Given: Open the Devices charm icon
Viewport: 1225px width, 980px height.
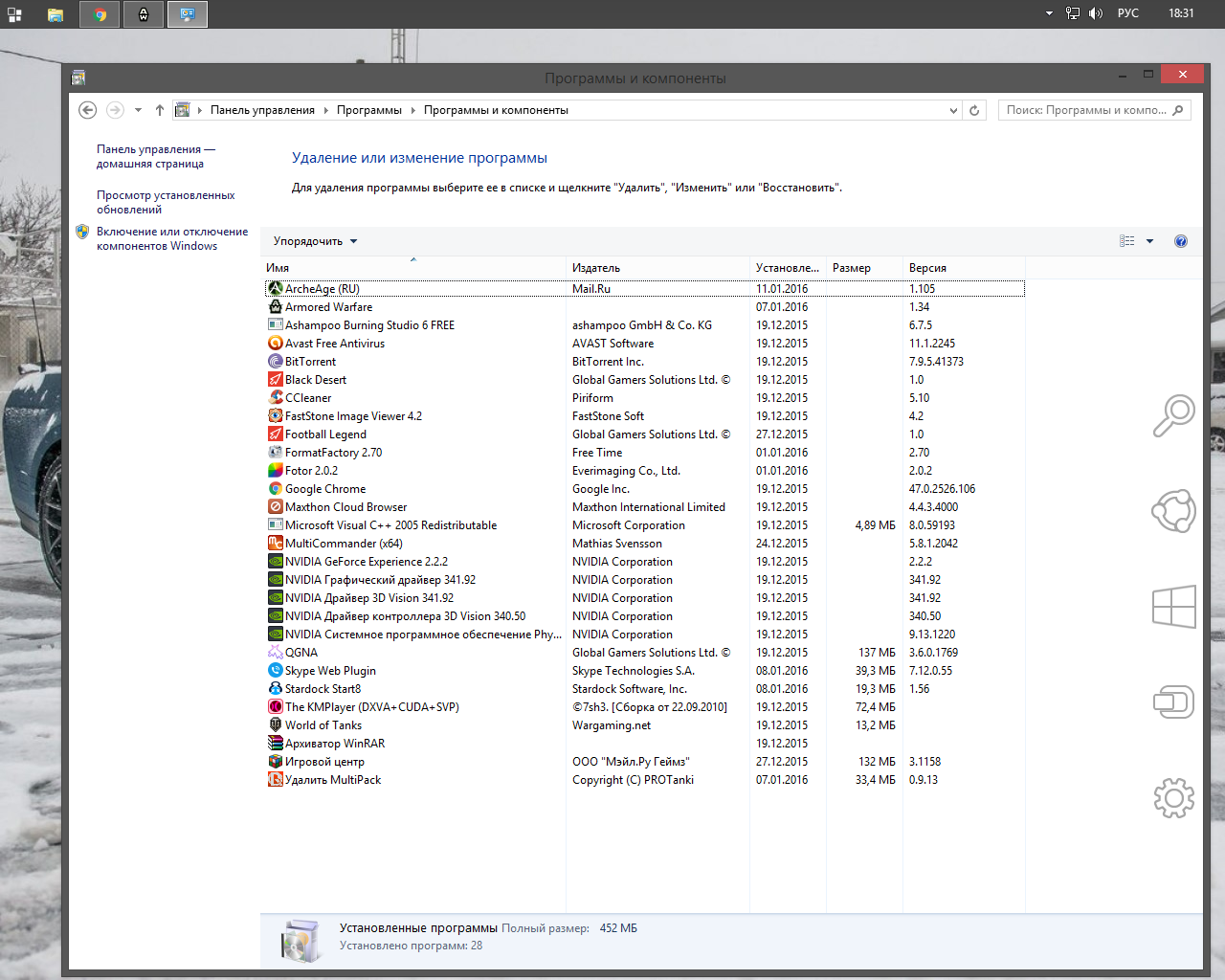Looking at the screenshot, I should point(1173,702).
